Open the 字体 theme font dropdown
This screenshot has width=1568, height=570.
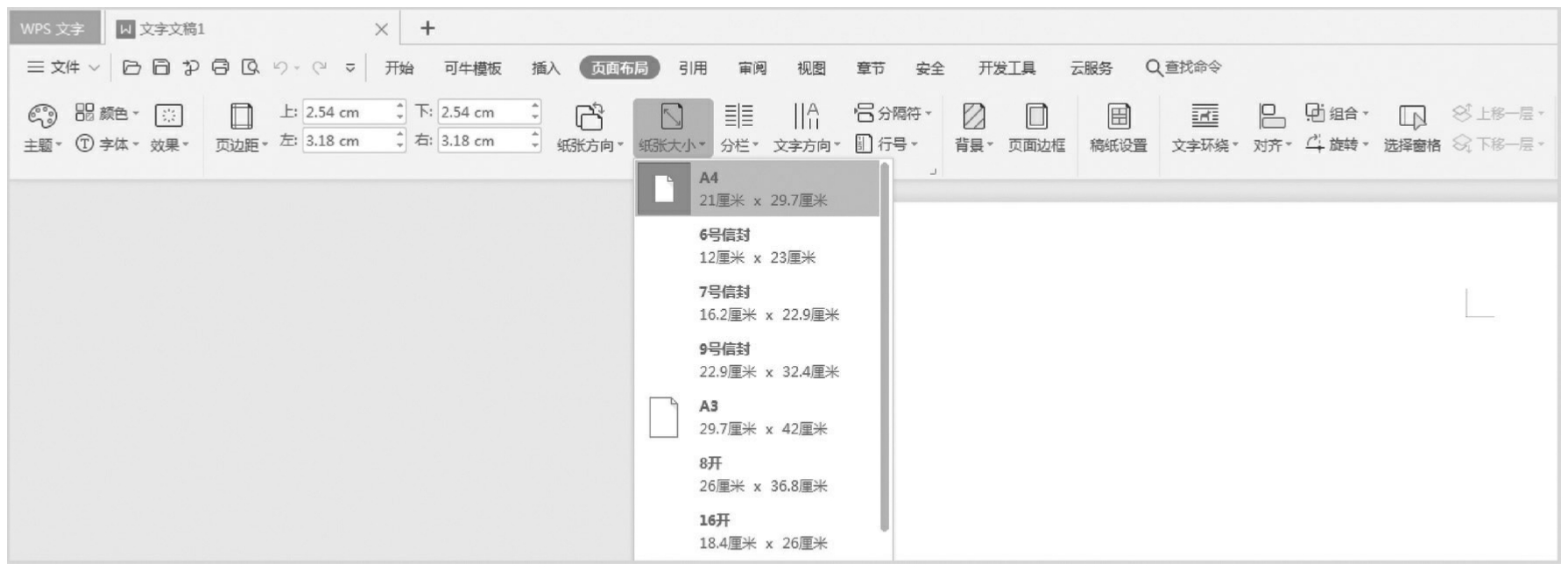pyautogui.click(x=107, y=144)
